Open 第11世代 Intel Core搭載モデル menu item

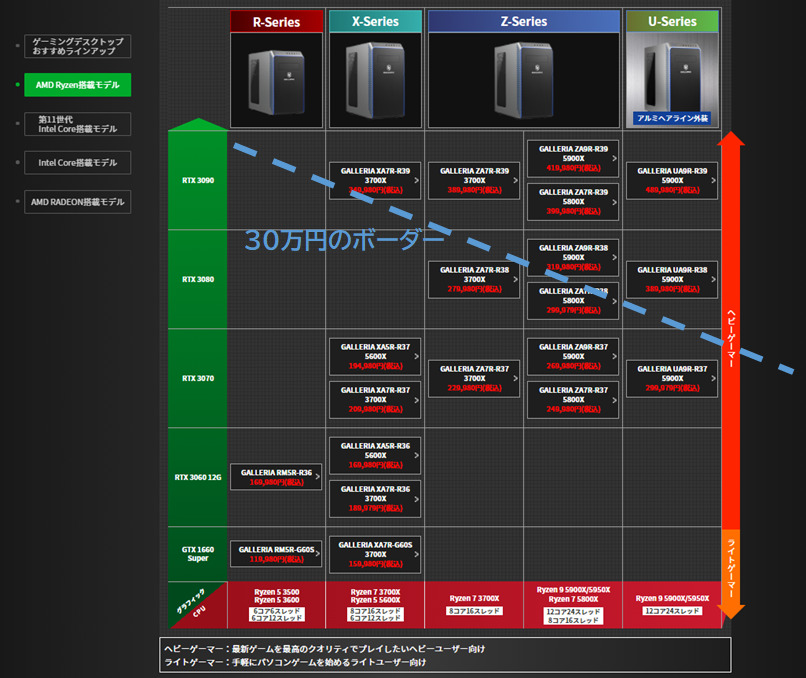click(78, 124)
